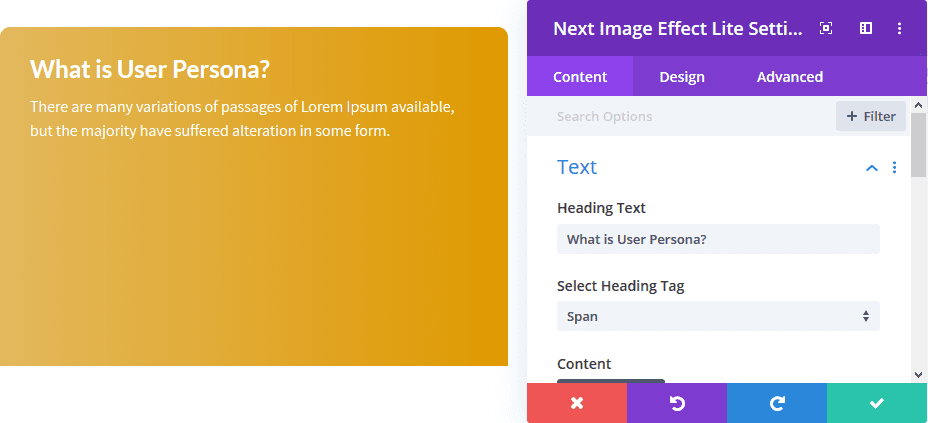The image size is (928, 423).
Task: Click into the Heading Text input
Action: pyautogui.click(x=717, y=239)
